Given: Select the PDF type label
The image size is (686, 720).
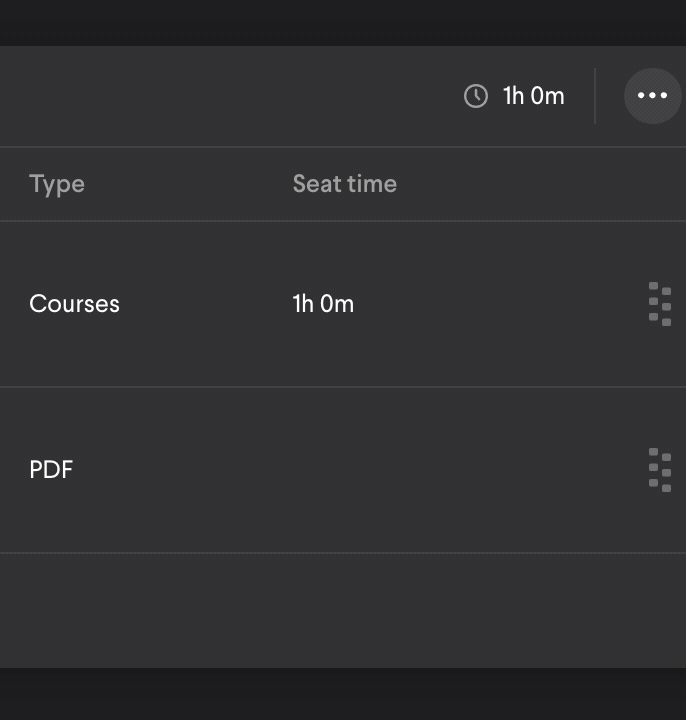Looking at the screenshot, I should coord(51,470).
